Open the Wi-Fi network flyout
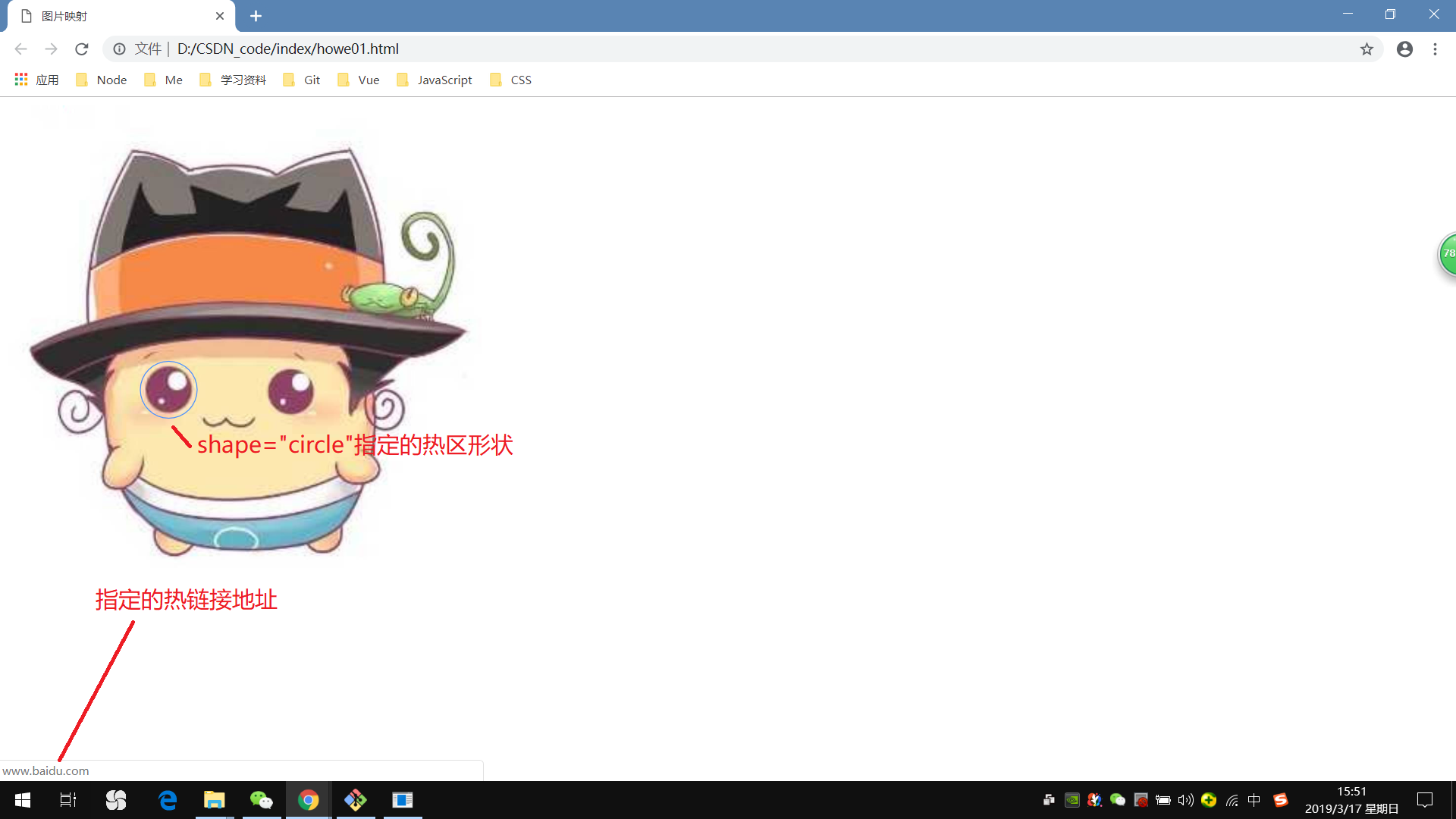Image resolution: width=1456 pixels, height=819 pixels. click(1231, 799)
